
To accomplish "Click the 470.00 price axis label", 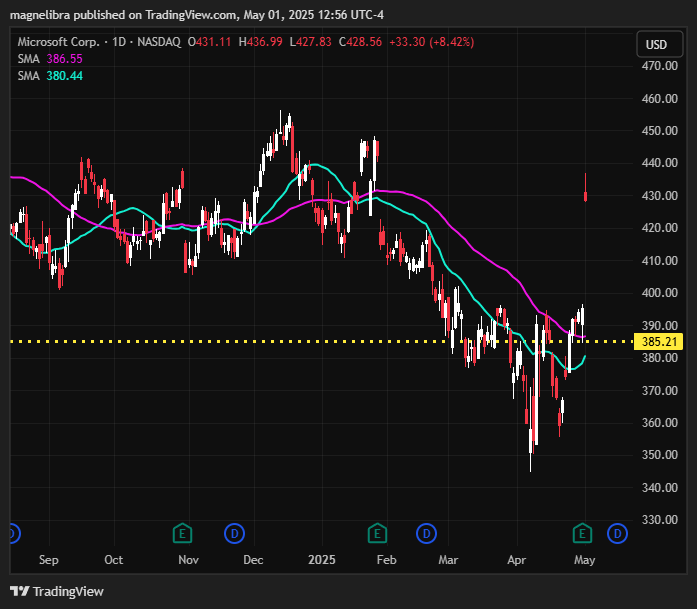I will (660, 66).
